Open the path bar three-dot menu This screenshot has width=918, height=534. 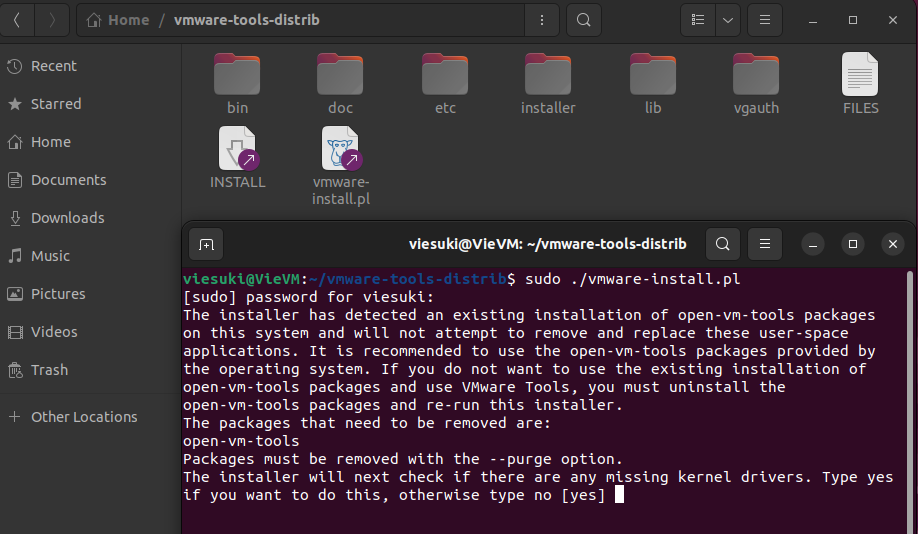click(x=542, y=20)
